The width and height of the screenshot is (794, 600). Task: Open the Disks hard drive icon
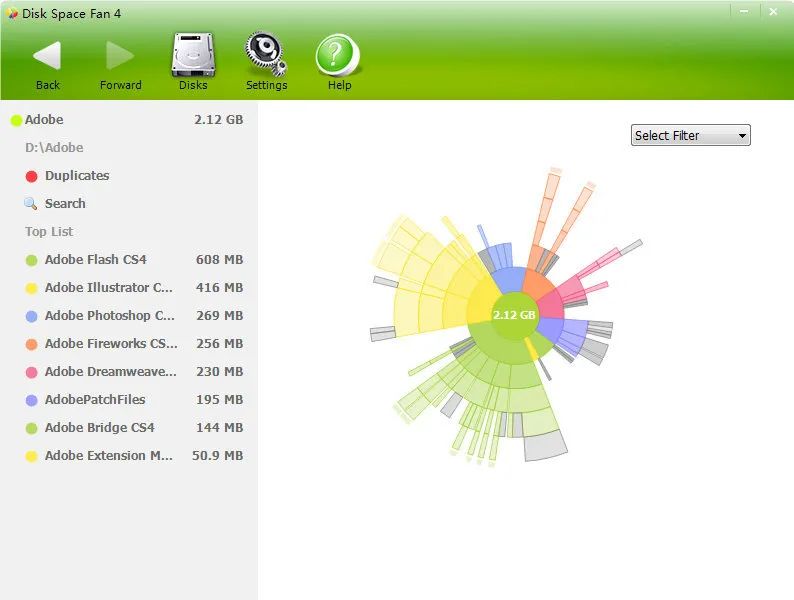(193, 55)
